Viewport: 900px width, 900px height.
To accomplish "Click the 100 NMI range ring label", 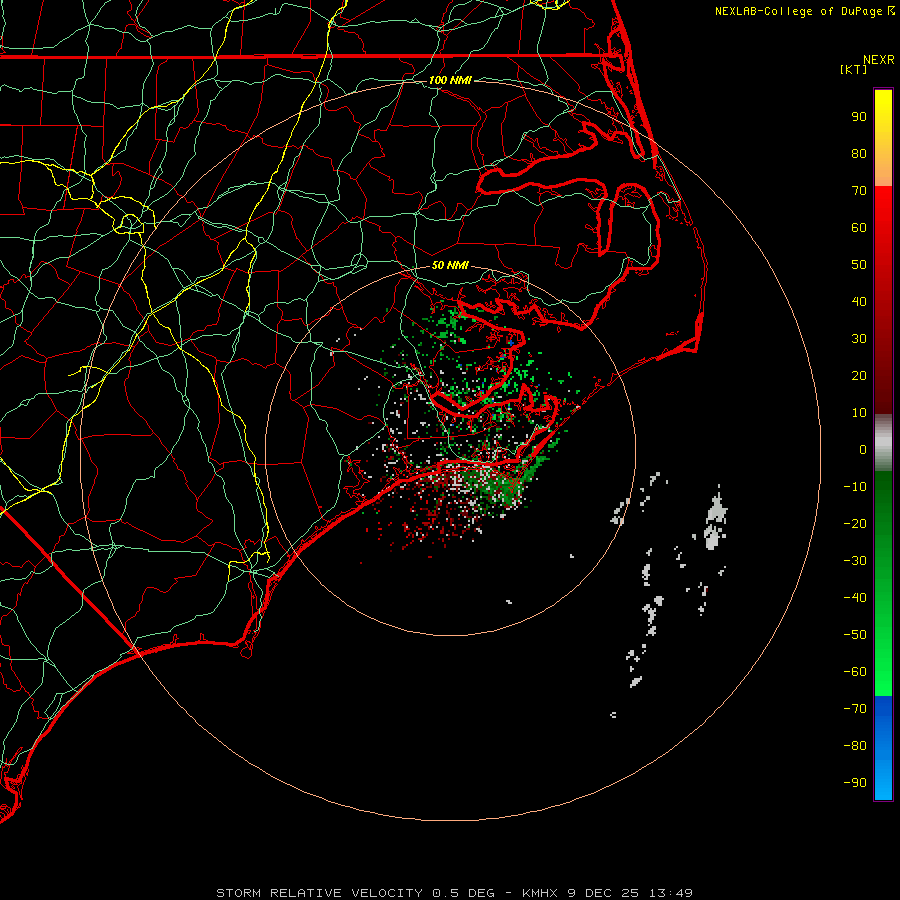I will tap(450, 80).
